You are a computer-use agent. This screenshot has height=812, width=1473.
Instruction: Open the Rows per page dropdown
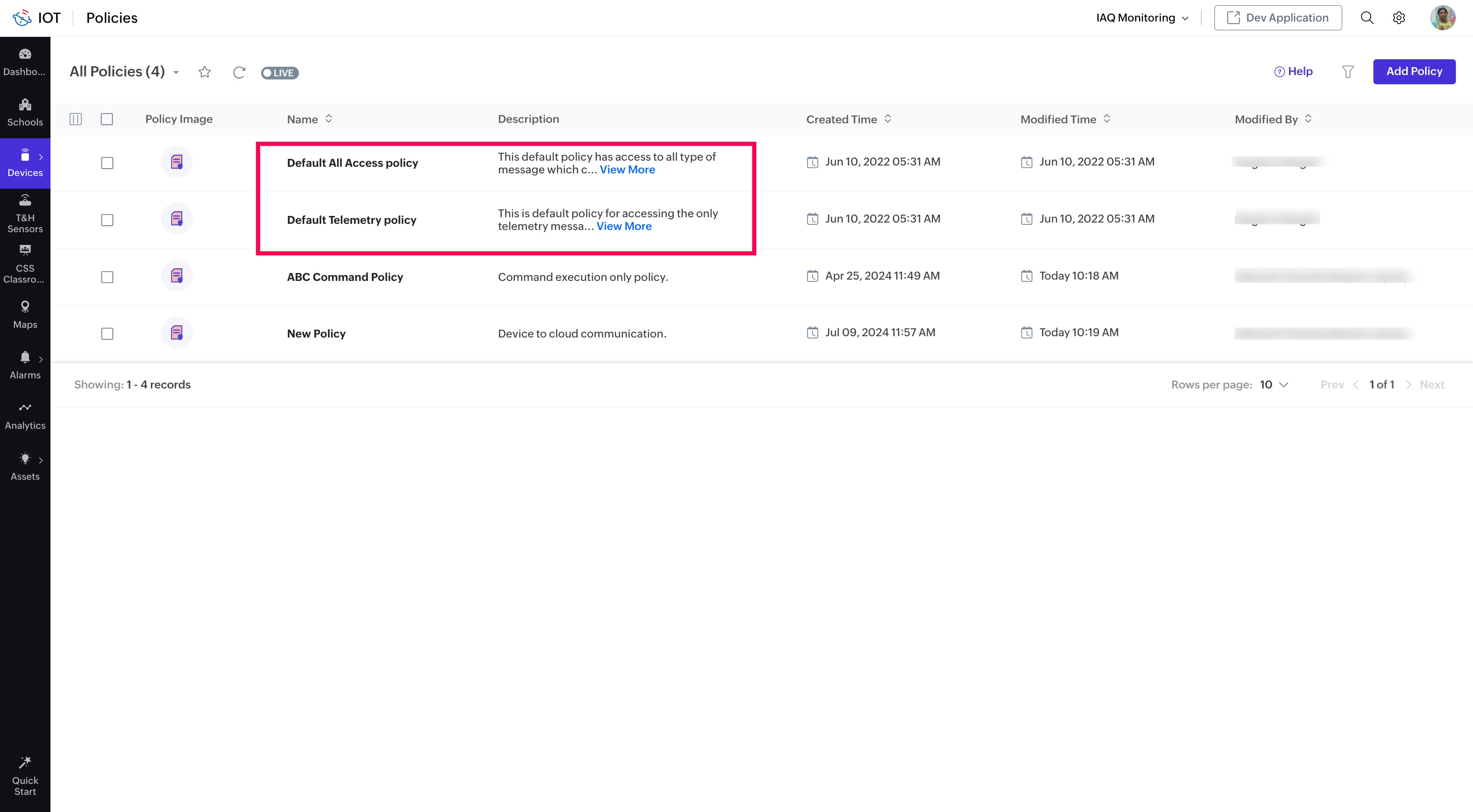(1274, 385)
